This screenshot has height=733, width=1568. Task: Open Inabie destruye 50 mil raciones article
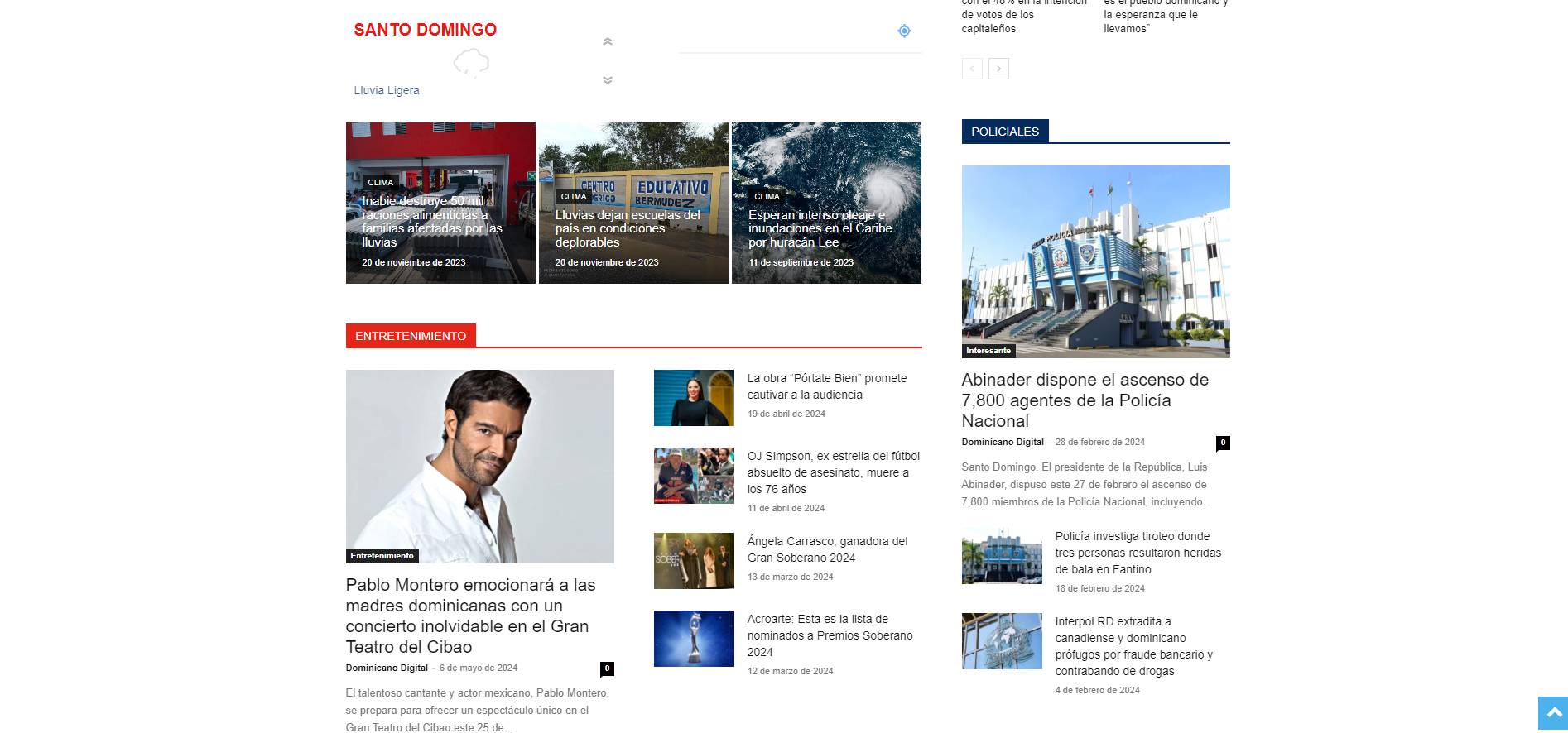[x=432, y=222]
